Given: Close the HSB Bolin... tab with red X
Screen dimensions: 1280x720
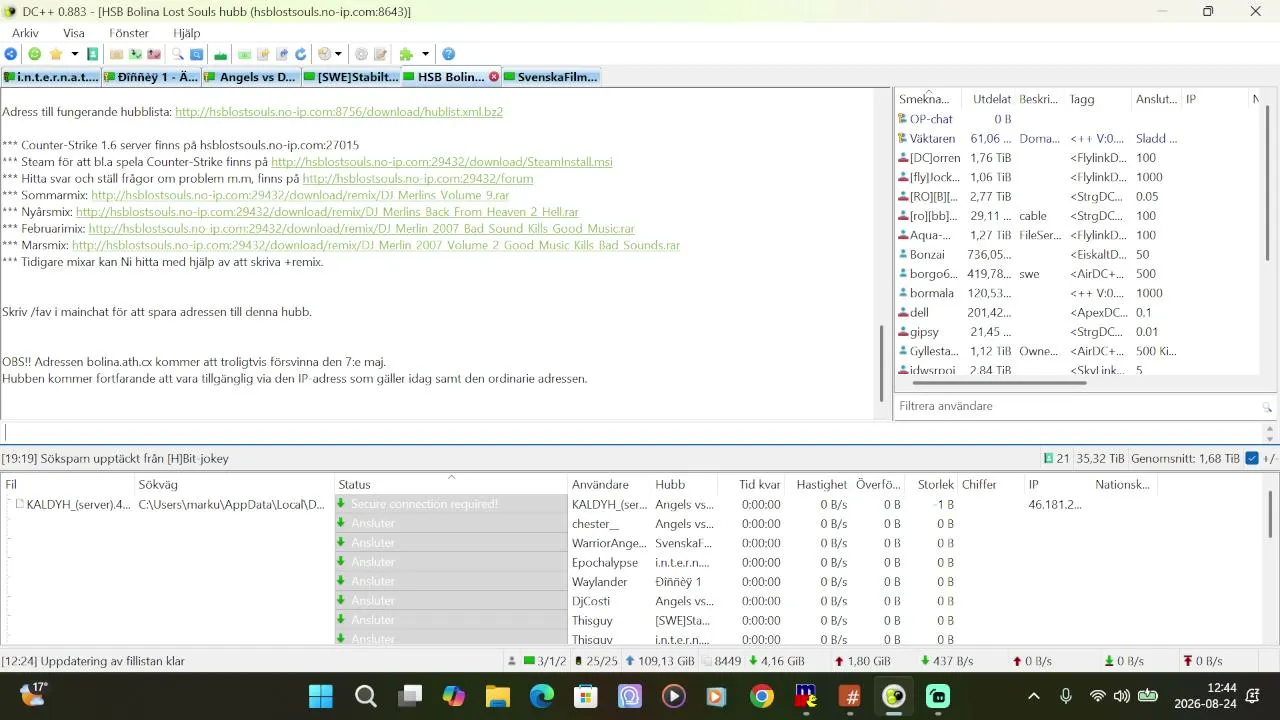Looking at the screenshot, I should point(494,77).
